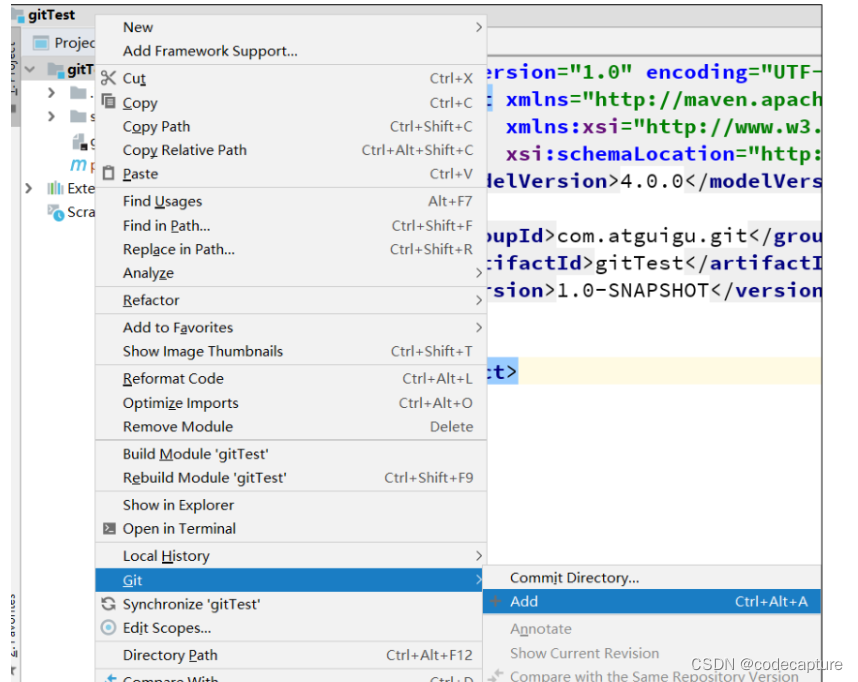
Task: Click Show Current Revision entry
Action: (652, 653)
